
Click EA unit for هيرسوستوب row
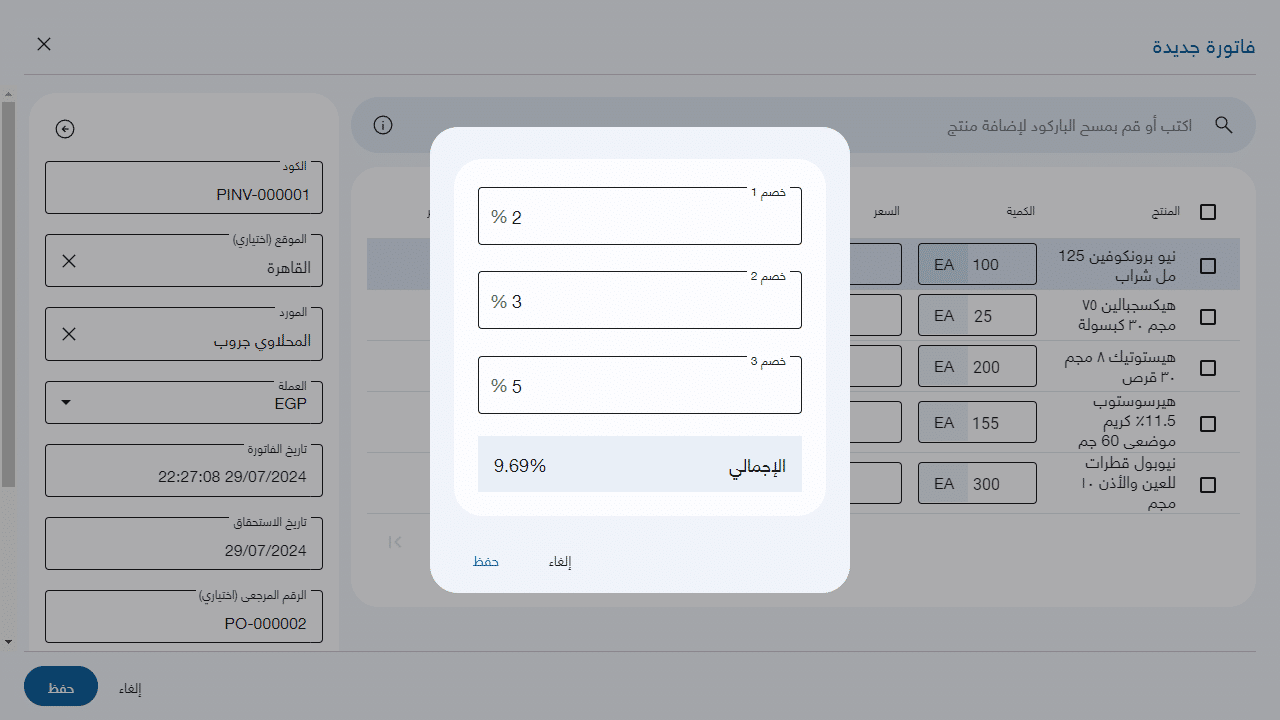pyautogui.click(x=944, y=422)
